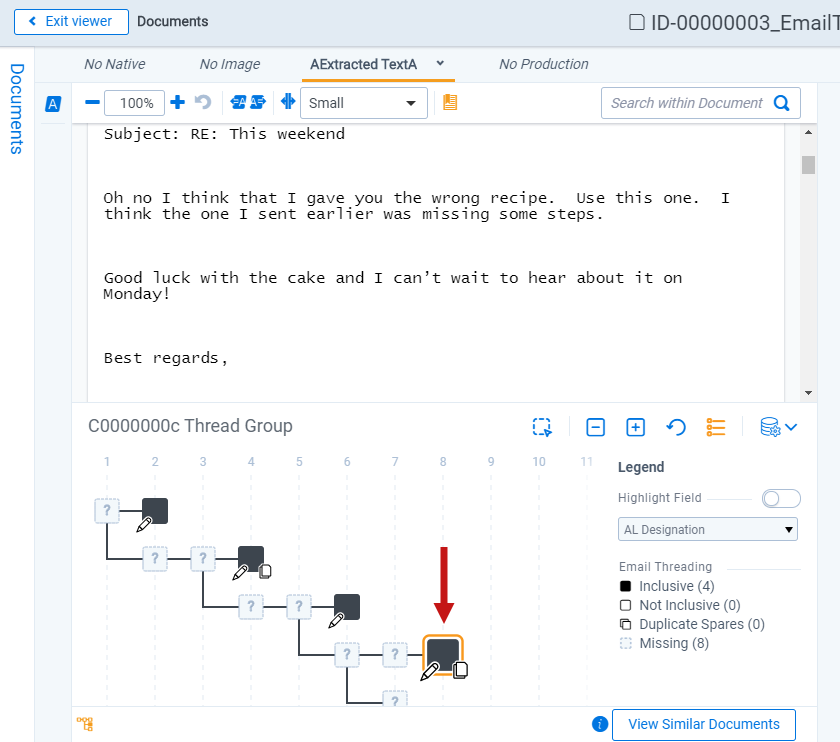Click the blue info icon near View Similar Documents

point(600,724)
